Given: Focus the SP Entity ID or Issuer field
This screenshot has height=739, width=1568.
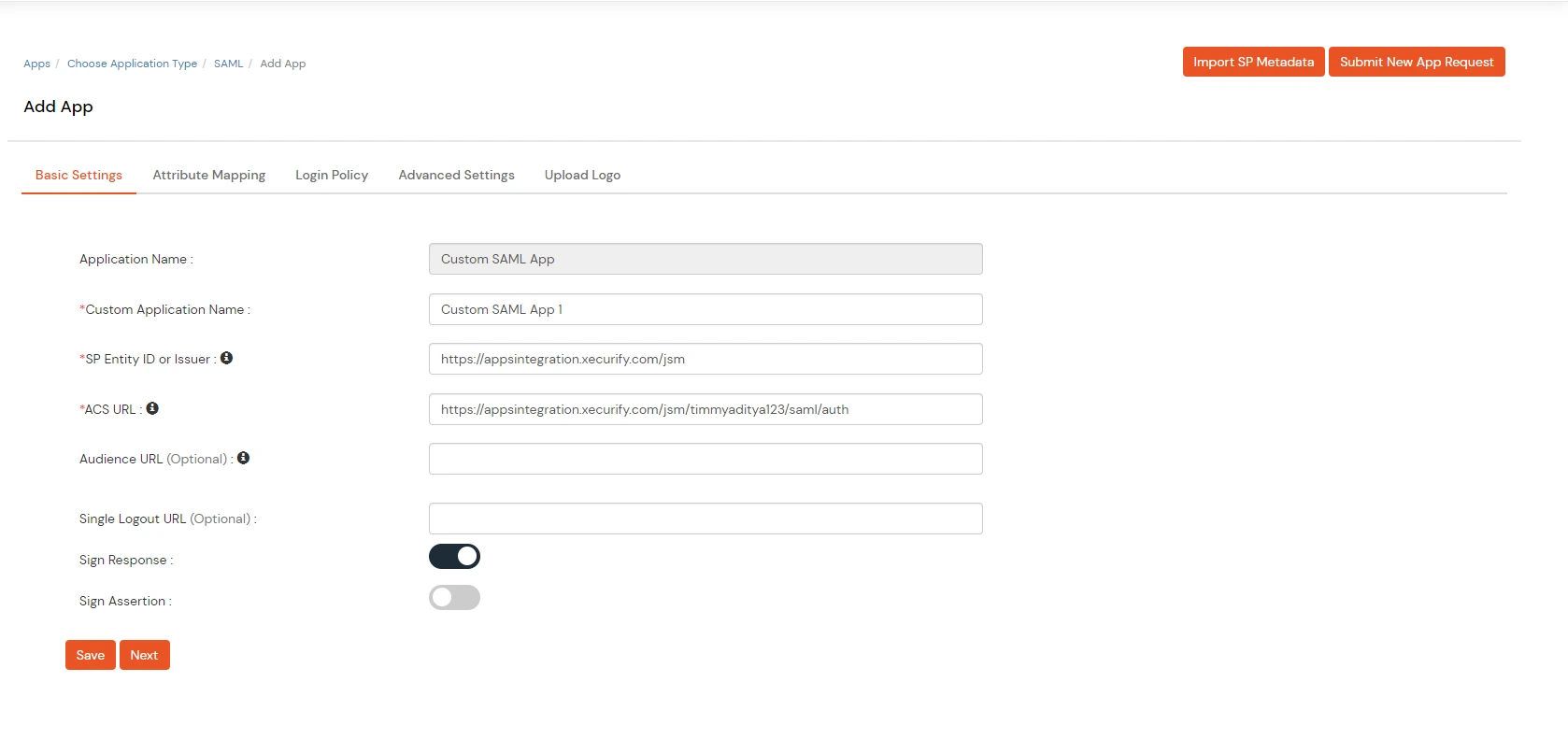Looking at the screenshot, I should pyautogui.click(x=706, y=359).
